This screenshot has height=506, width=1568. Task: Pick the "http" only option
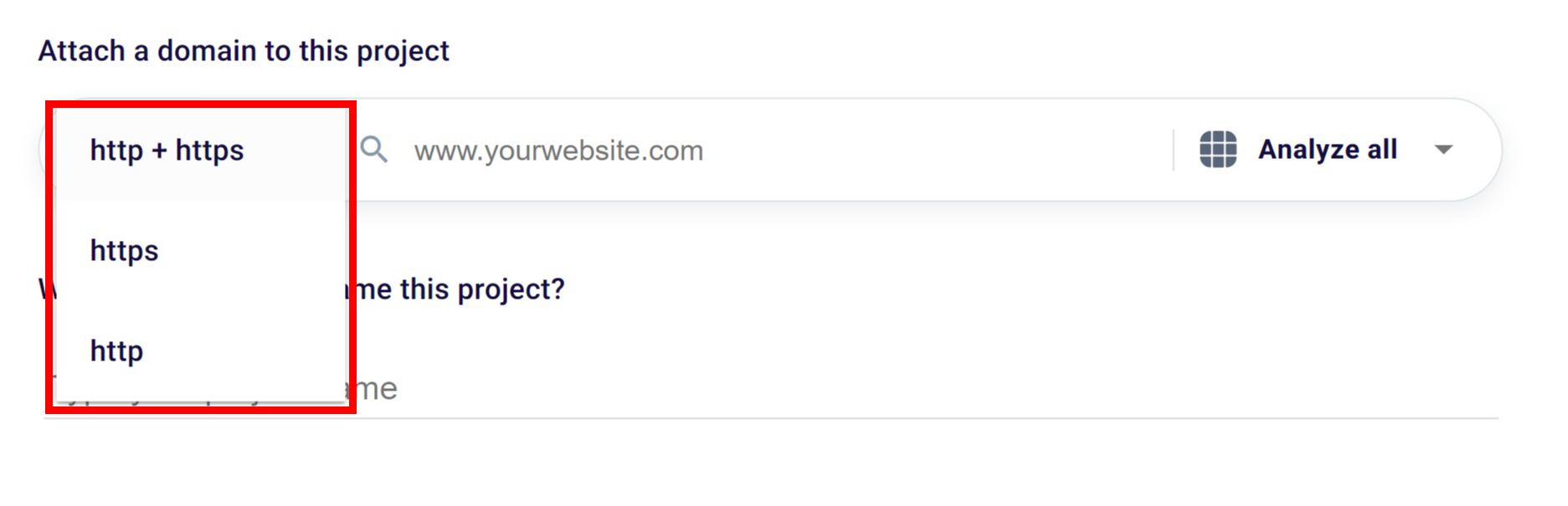(116, 351)
